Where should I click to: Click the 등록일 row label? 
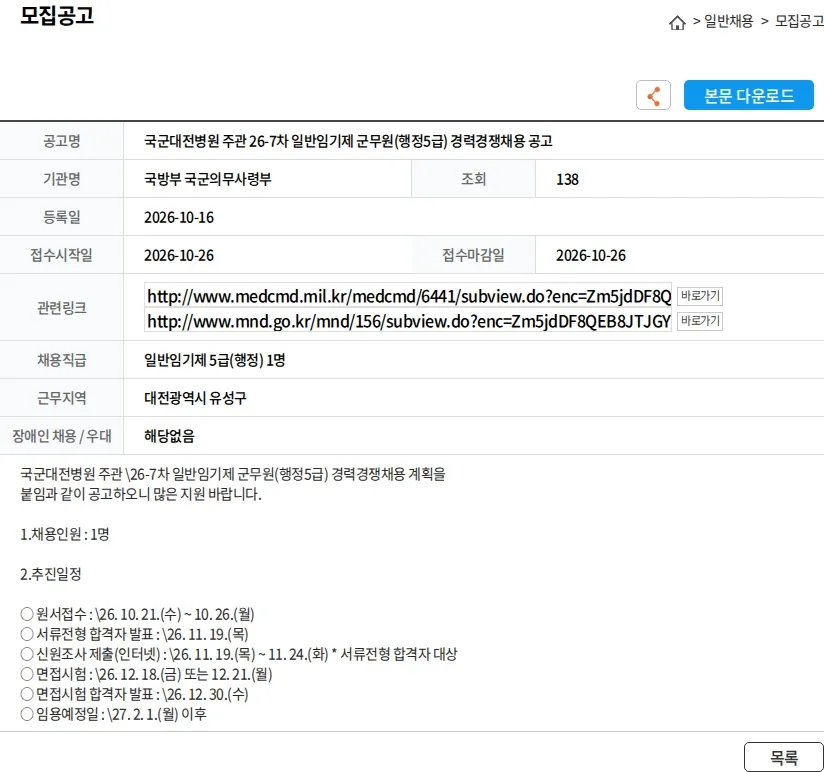click(x=61, y=217)
